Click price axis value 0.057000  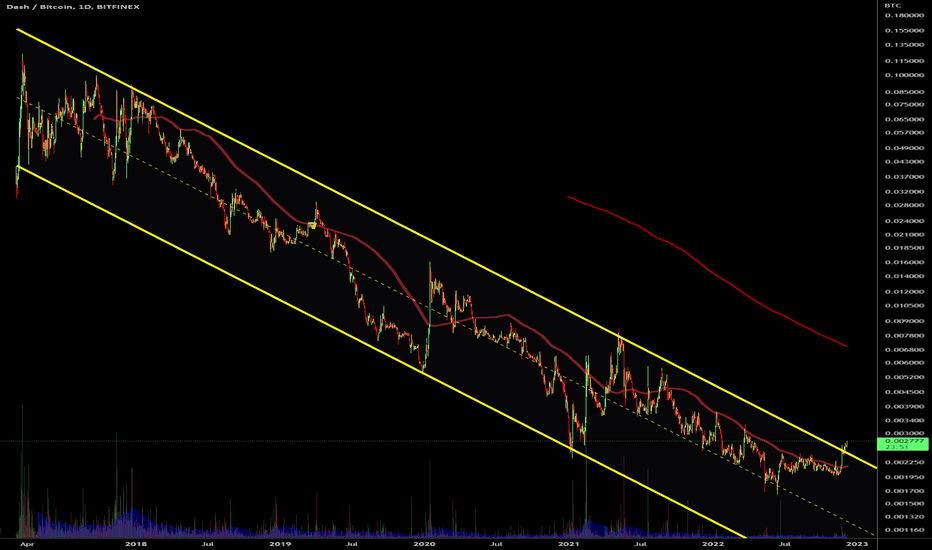pos(904,132)
